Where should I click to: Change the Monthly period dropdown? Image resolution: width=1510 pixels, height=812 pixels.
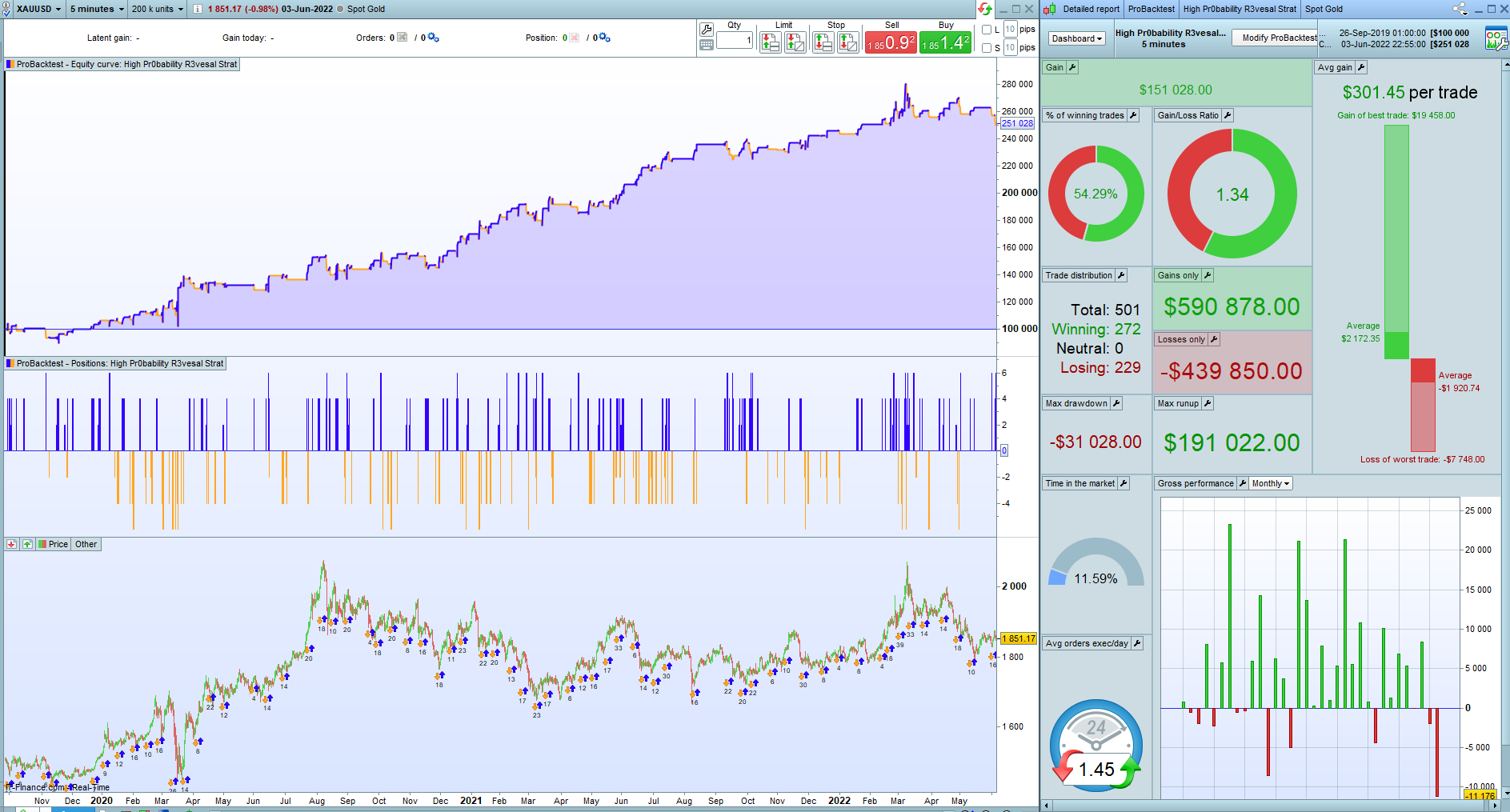click(x=1271, y=483)
